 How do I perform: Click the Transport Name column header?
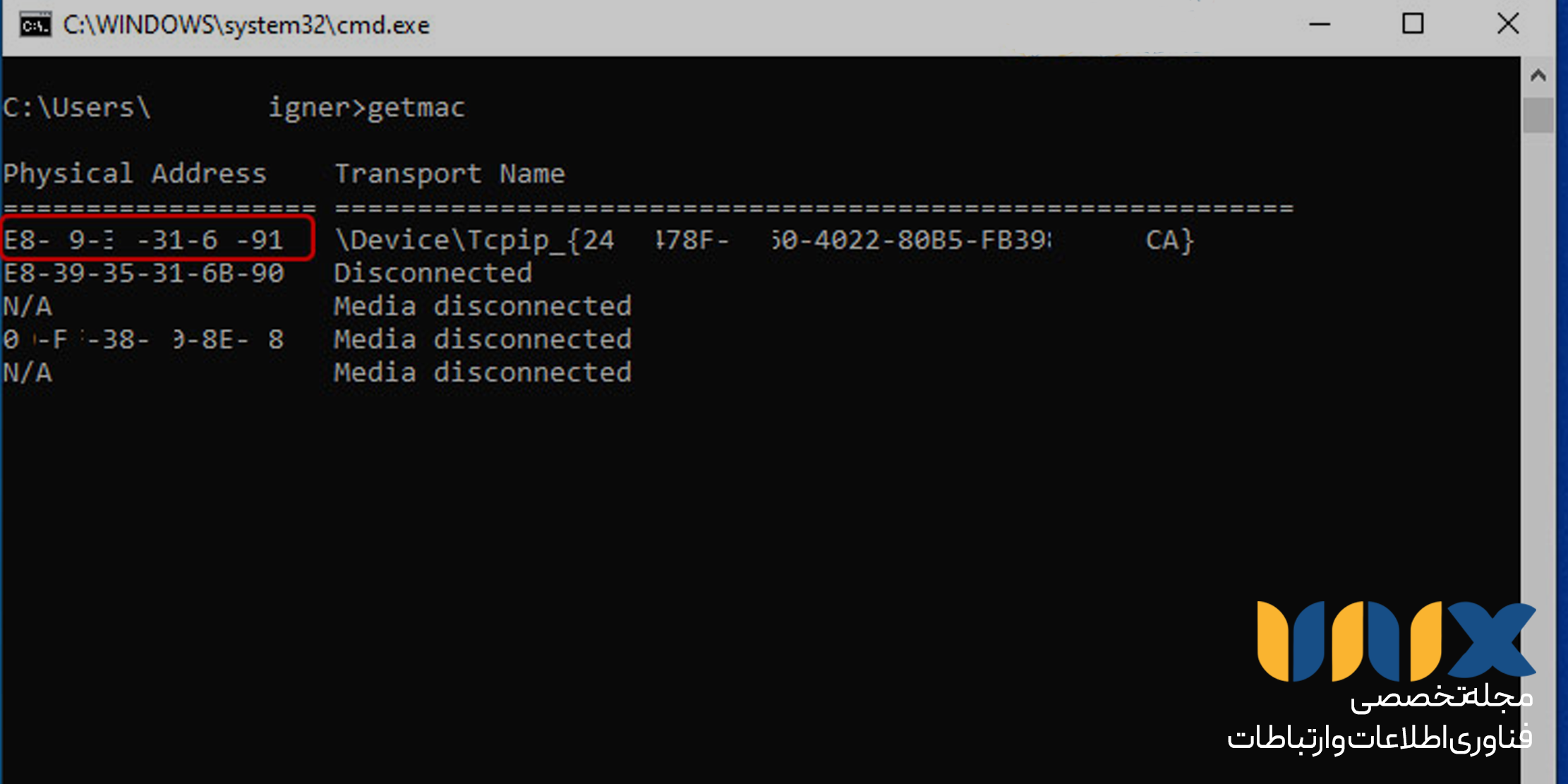pos(450,174)
